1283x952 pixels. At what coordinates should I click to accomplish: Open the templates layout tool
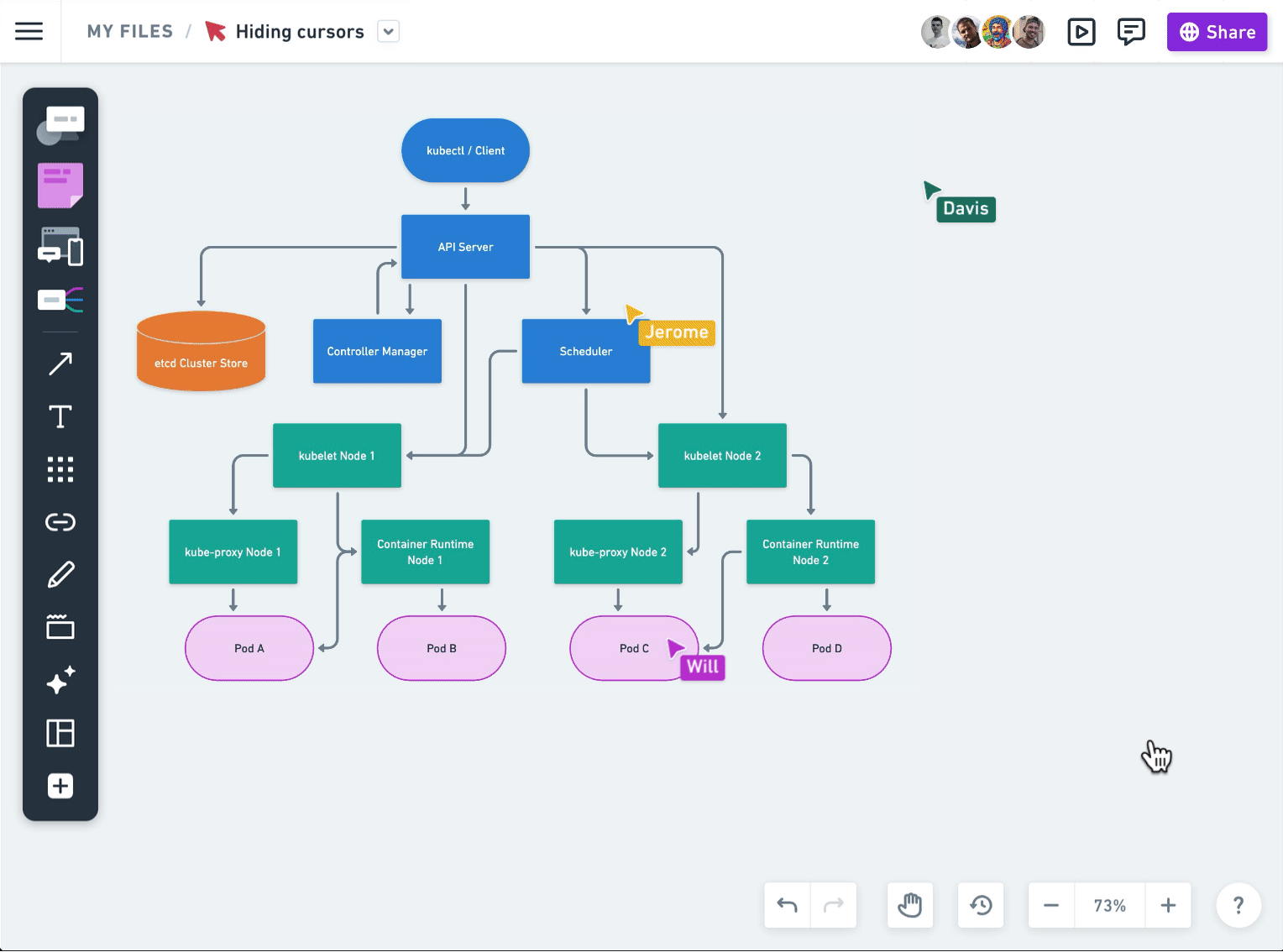pos(60,733)
